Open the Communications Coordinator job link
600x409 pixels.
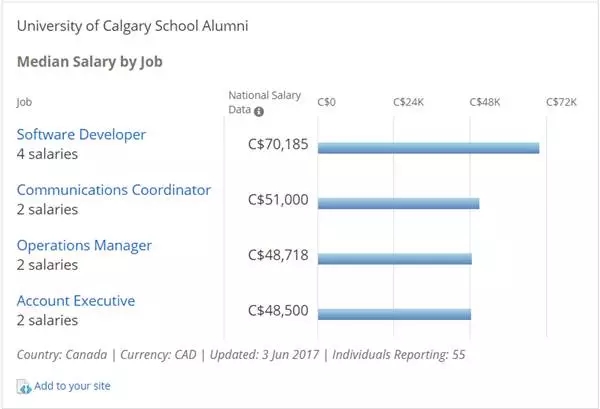(114, 190)
